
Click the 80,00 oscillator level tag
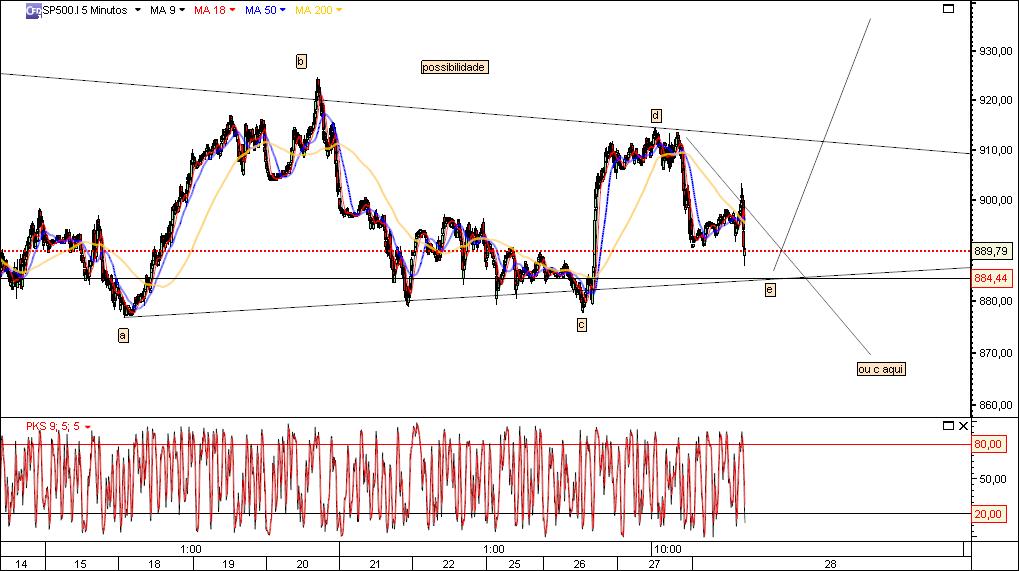[988, 444]
